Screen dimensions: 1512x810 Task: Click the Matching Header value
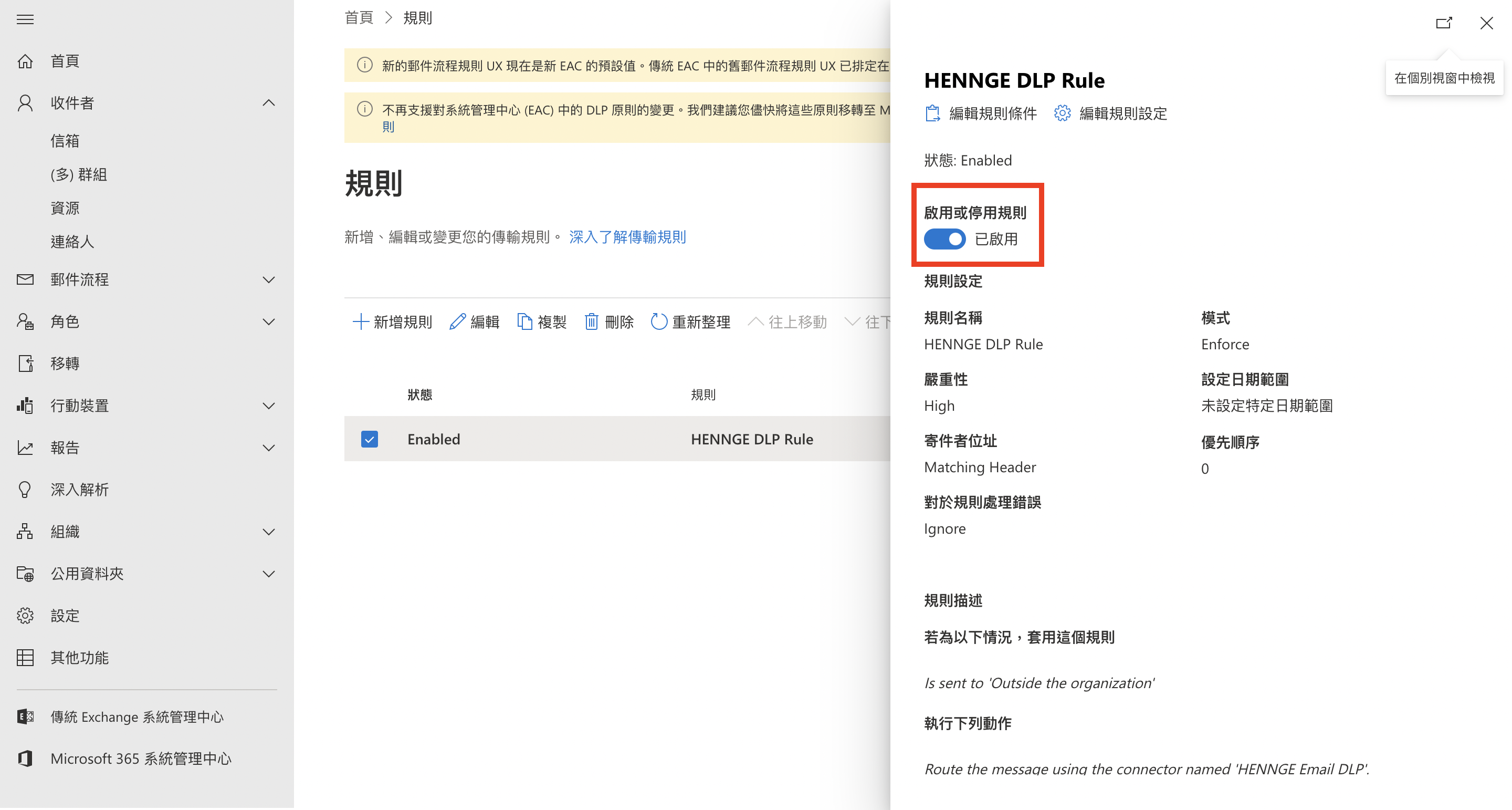pyautogui.click(x=980, y=467)
